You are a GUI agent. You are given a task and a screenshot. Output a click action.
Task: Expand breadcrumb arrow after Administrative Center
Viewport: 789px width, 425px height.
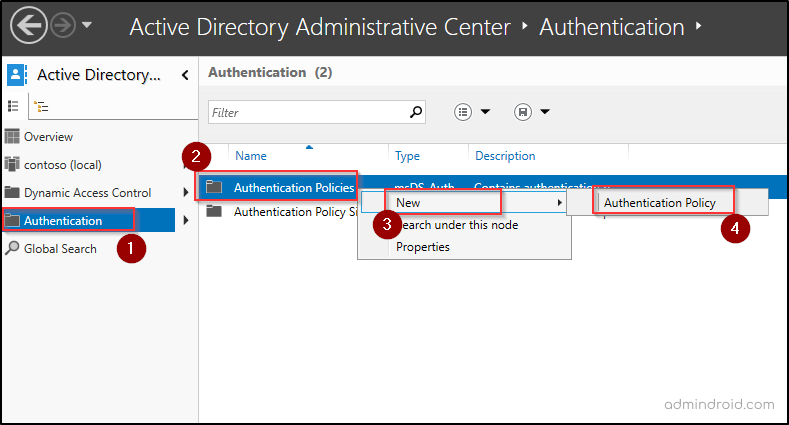tap(525, 26)
